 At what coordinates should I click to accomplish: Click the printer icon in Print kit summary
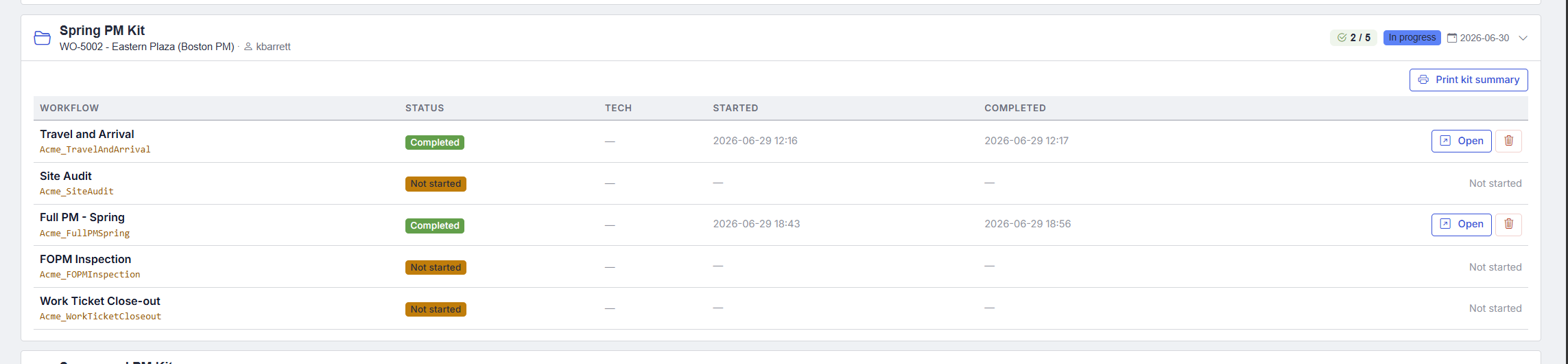1423,80
